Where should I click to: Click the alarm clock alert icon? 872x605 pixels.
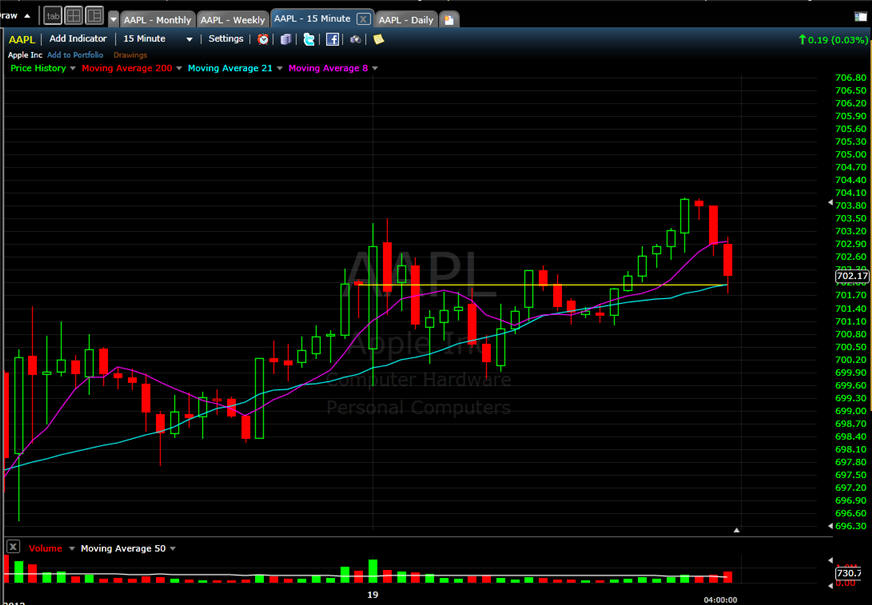click(x=263, y=39)
